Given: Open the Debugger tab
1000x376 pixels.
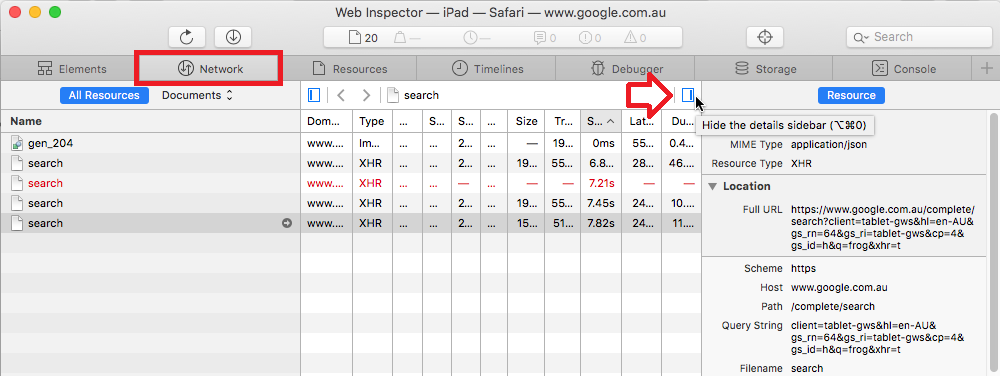Looking at the screenshot, I should pos(626,68).
